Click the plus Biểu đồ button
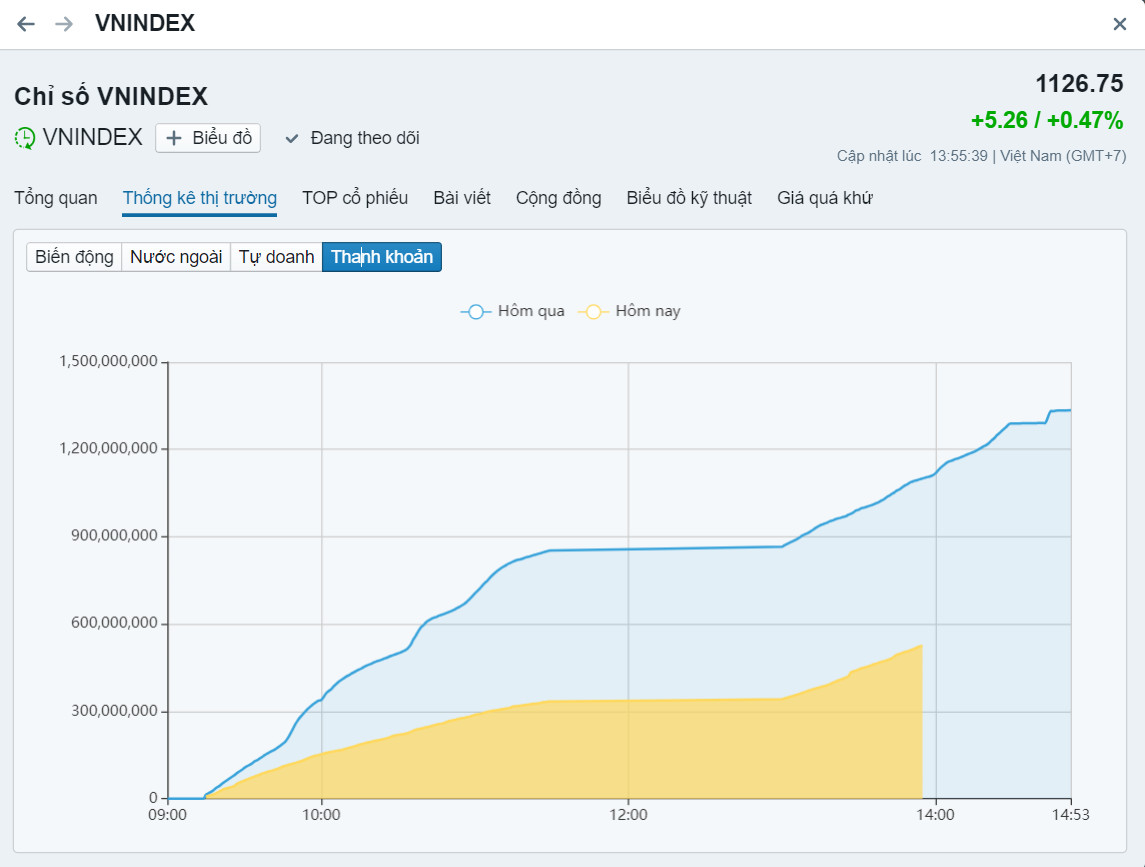The width and height of the screenshot is (1145, 867). pyautogui.click(x=208, y=138)
